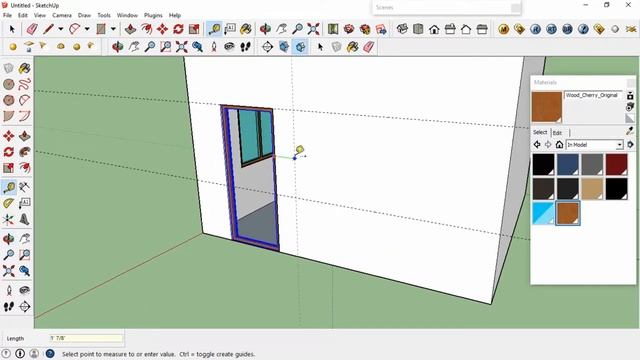Select the light blue glass material swatch

[x=543, y=213]
